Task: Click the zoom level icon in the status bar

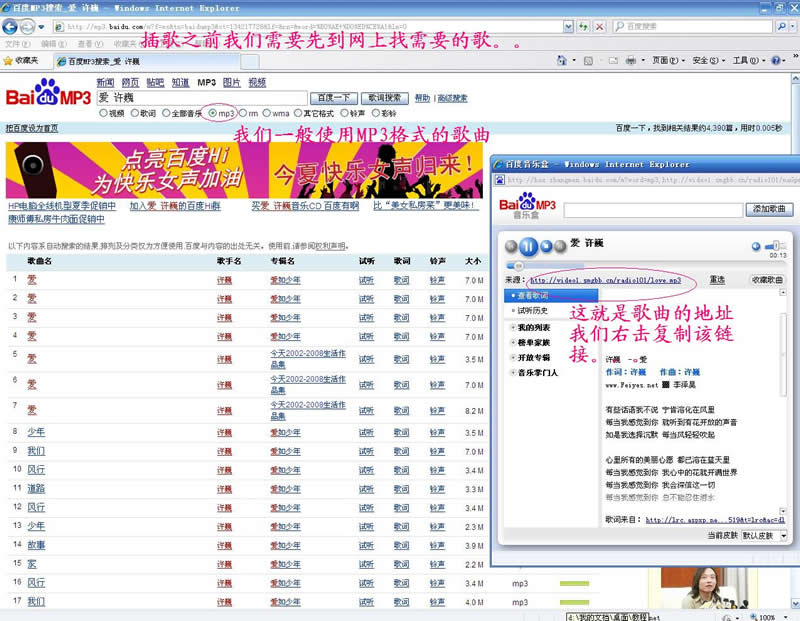Action: point(754,617)
